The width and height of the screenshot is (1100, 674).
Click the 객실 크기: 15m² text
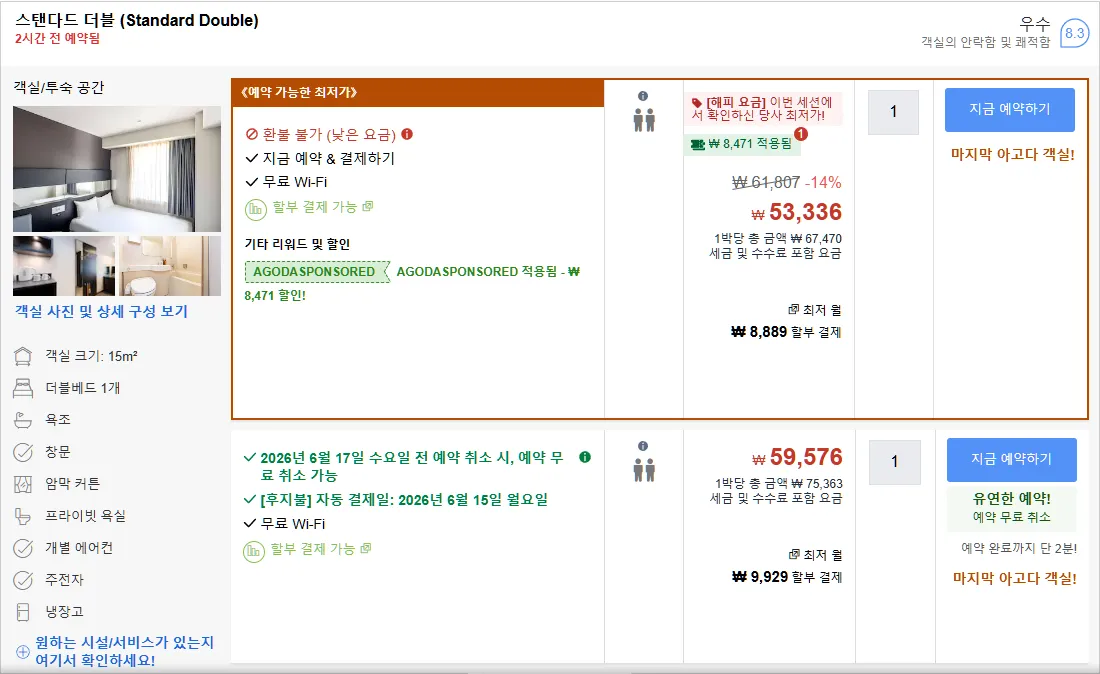pos(91,356)
